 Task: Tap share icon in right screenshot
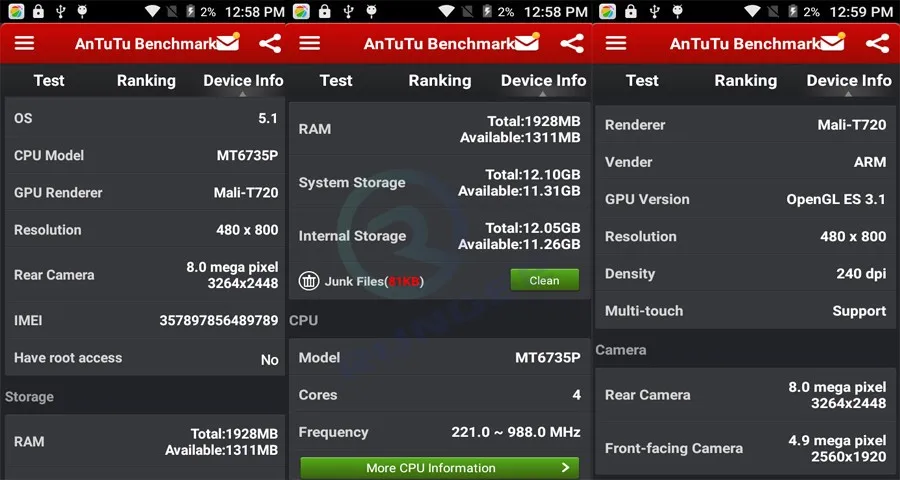click(877, 44)
